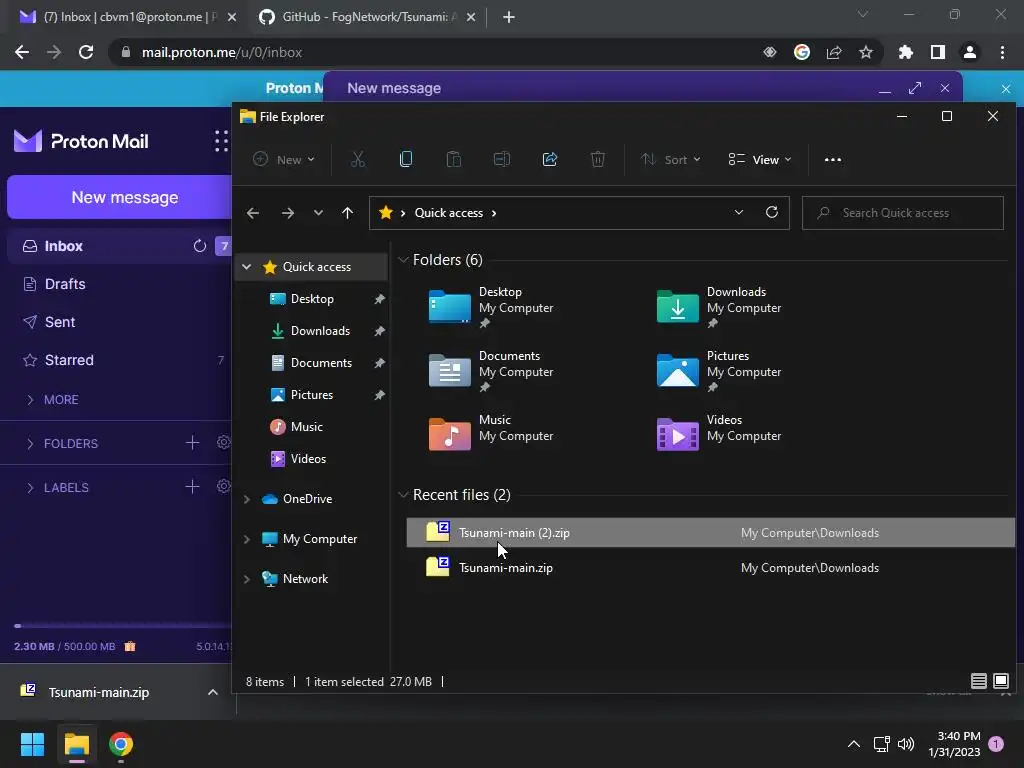The width and height of the screenshot is (1024, 768).
Task: Expand the Network tree node
Action: click(246, 579)
